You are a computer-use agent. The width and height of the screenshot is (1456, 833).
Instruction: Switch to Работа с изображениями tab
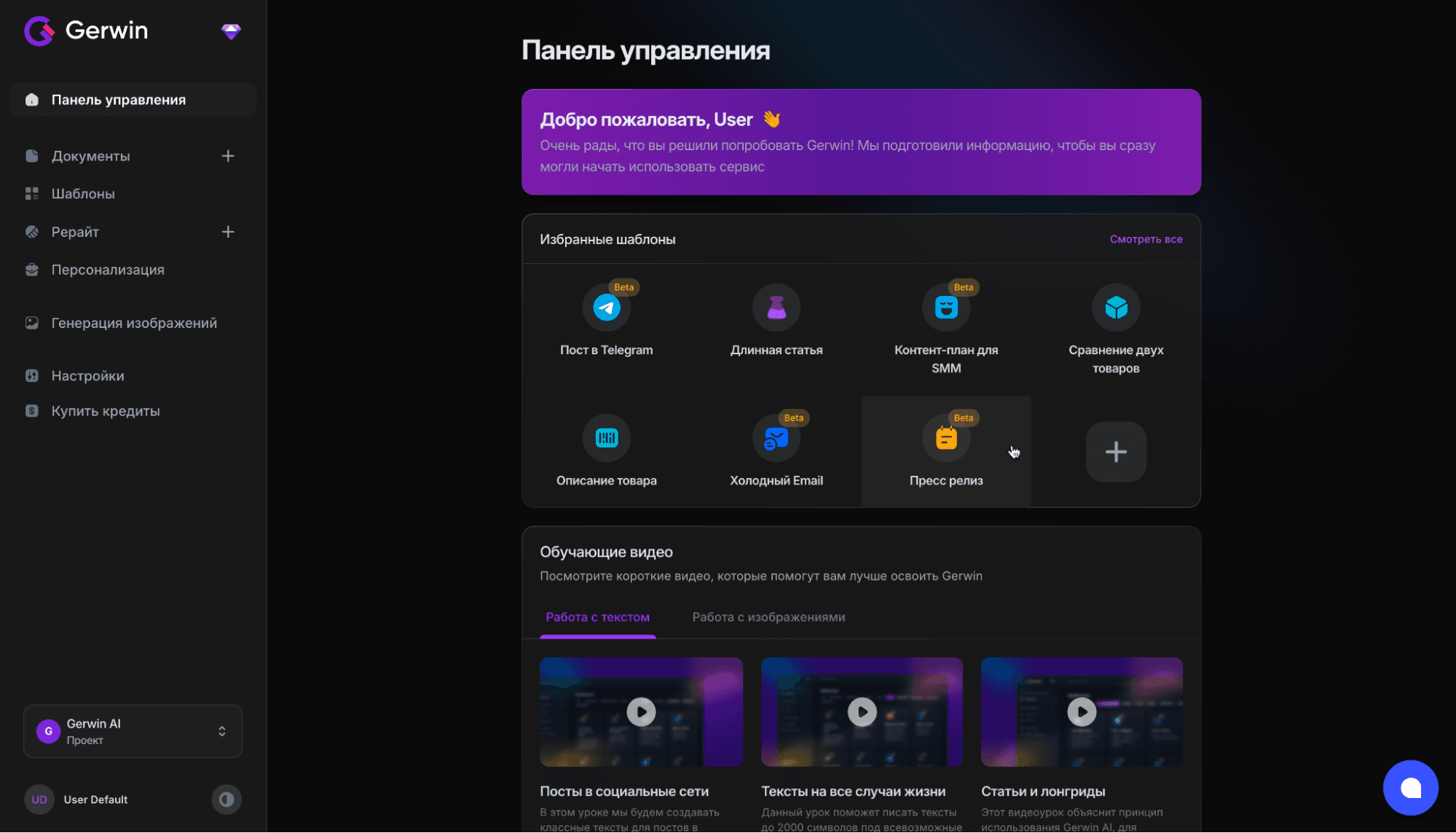point(768,617)
